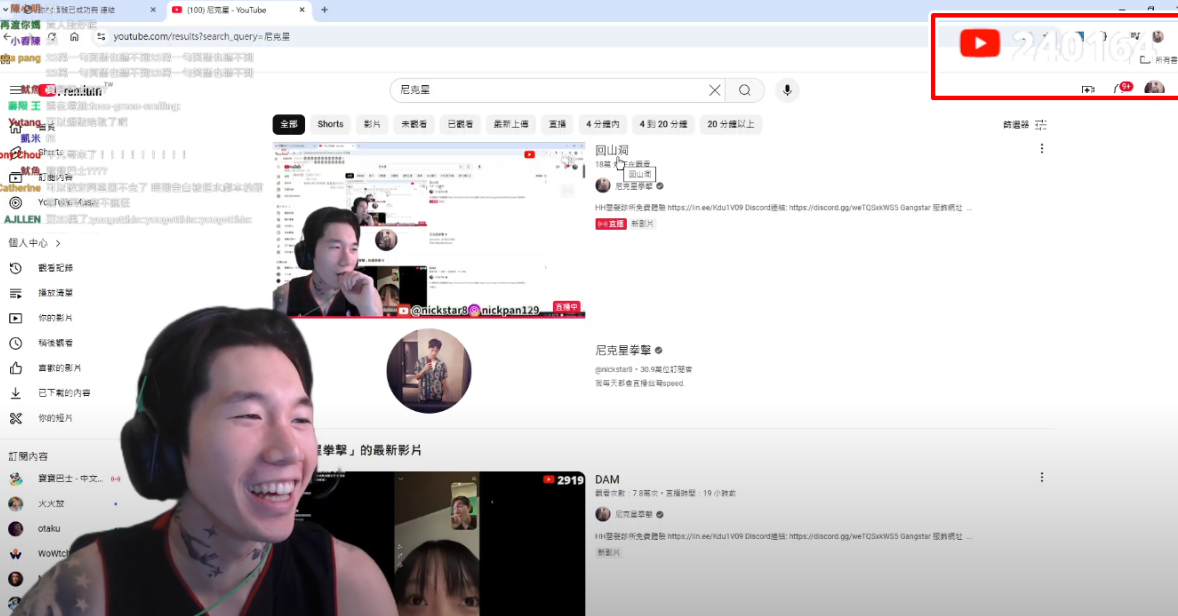Open more options for DAM video
Viewport: 1178px width, 616px height.
pos(1041,477)
